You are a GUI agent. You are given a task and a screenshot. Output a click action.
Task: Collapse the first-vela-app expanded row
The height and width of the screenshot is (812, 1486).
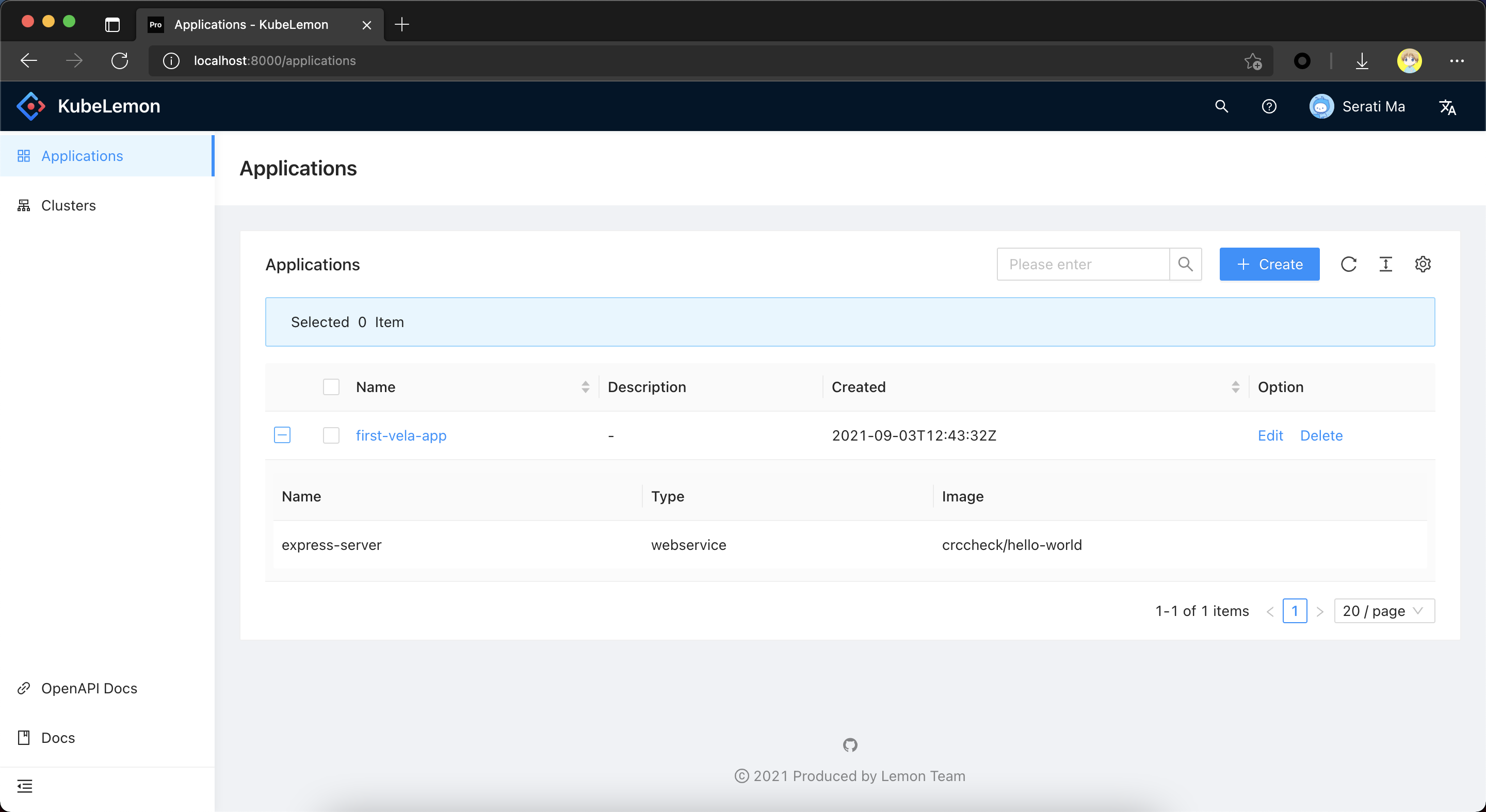(x=282, y=435)
